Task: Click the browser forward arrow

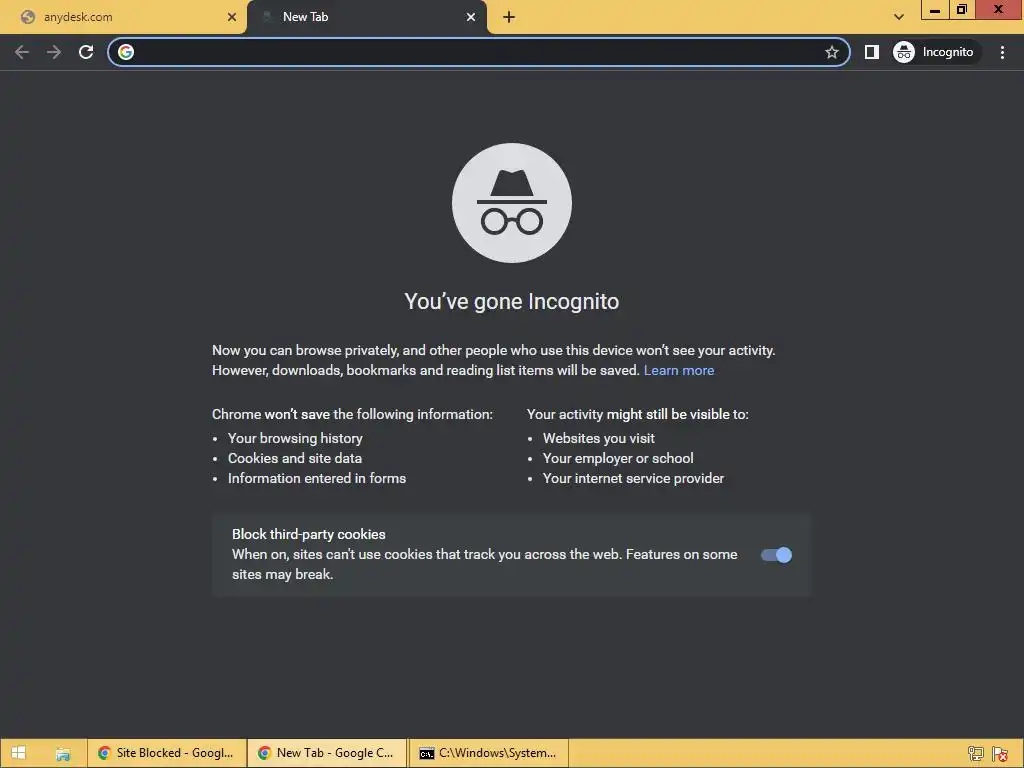Action: click(54, 52)
